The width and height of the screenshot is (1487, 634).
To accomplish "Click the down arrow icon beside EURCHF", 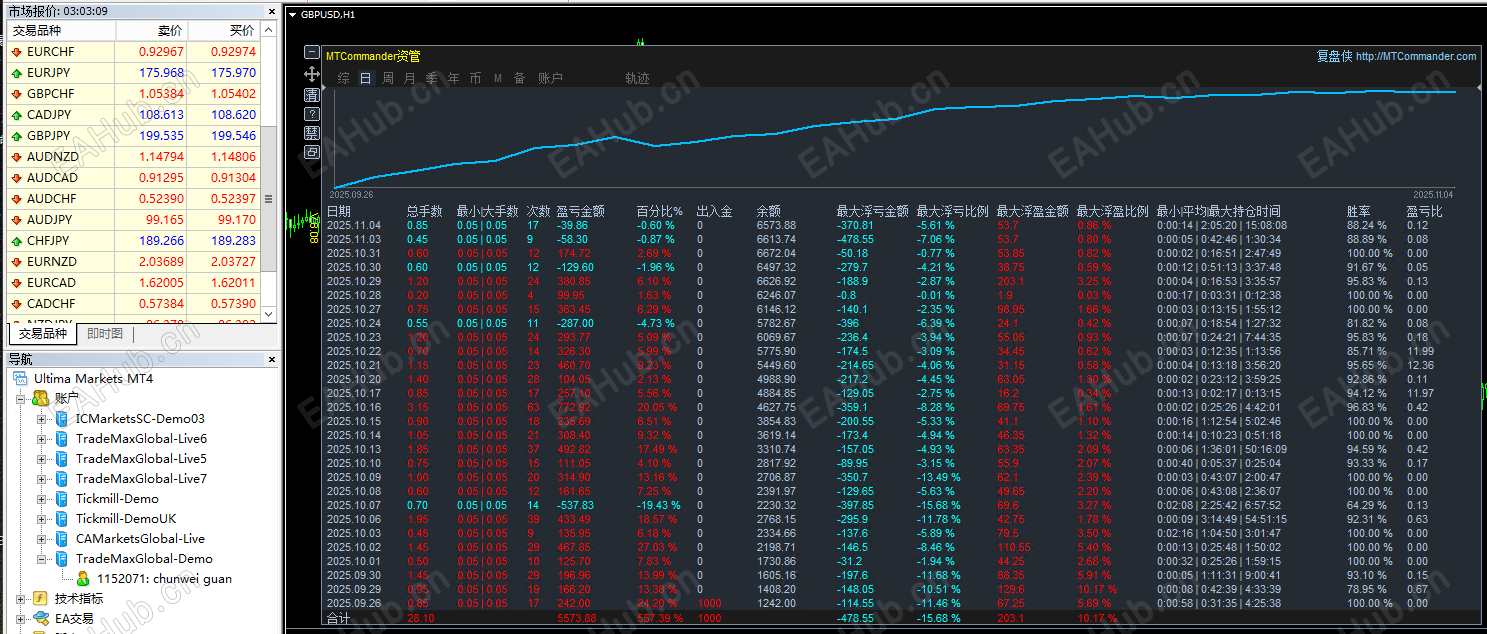I will click(17, 52).
